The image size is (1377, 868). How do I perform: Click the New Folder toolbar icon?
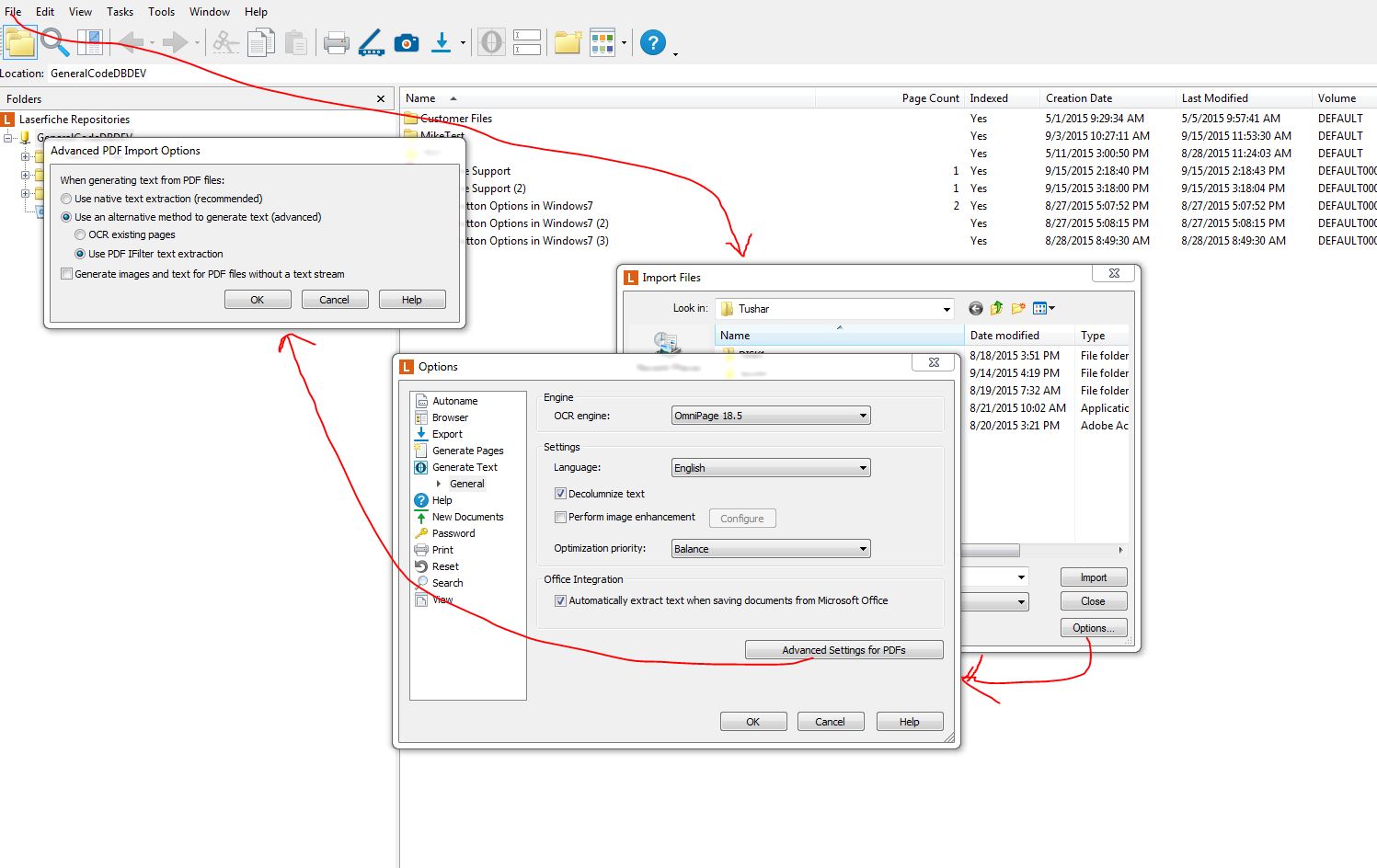tap(568, 43)
